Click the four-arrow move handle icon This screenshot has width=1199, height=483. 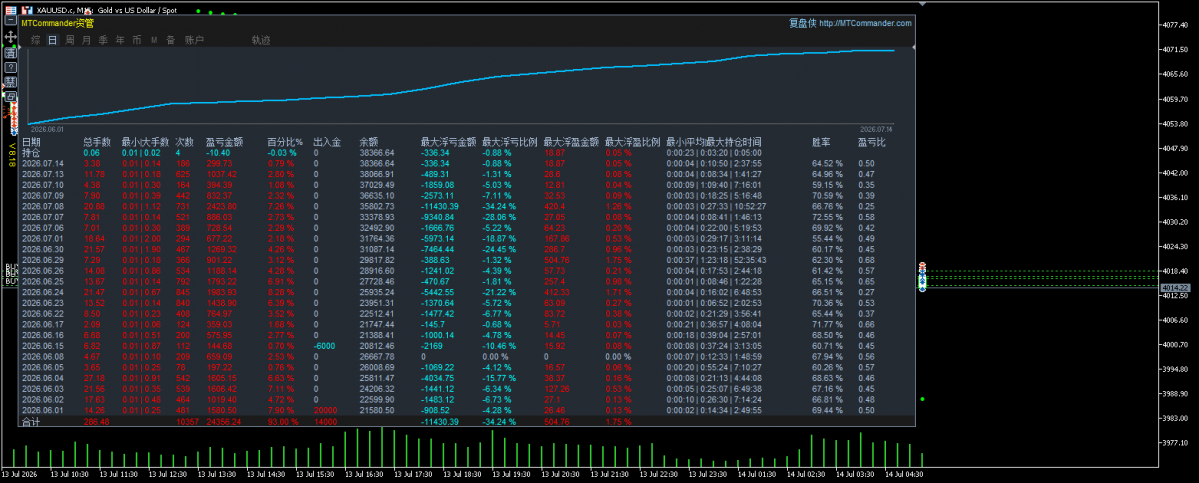pyautogui.click(x=11, y=37)
